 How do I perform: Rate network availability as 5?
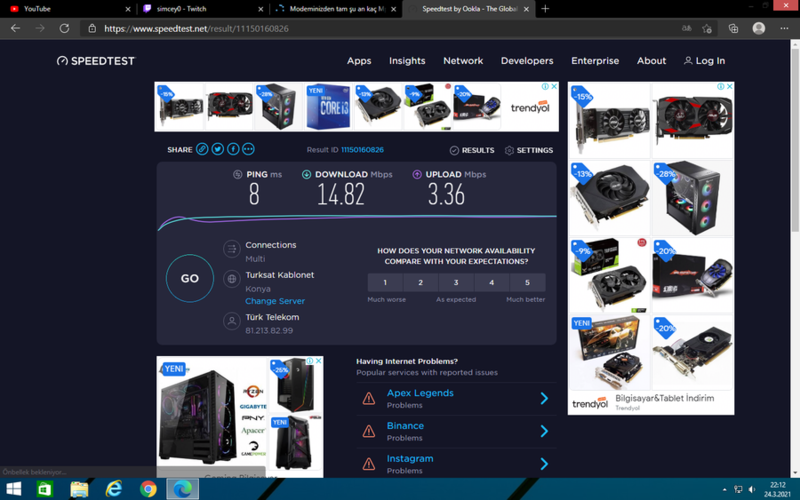coord(528,282)
